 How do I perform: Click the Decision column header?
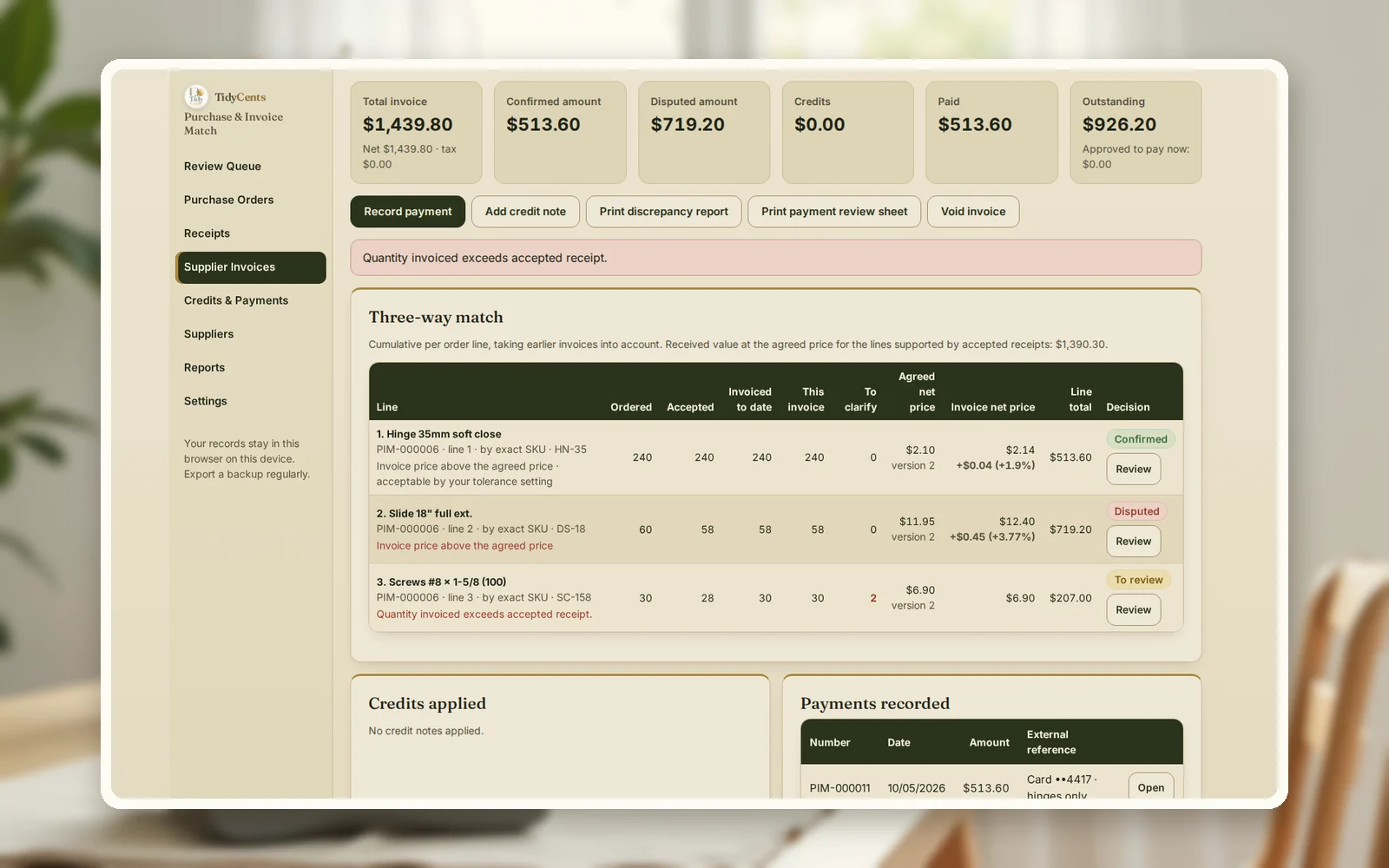pos(1128,407)
